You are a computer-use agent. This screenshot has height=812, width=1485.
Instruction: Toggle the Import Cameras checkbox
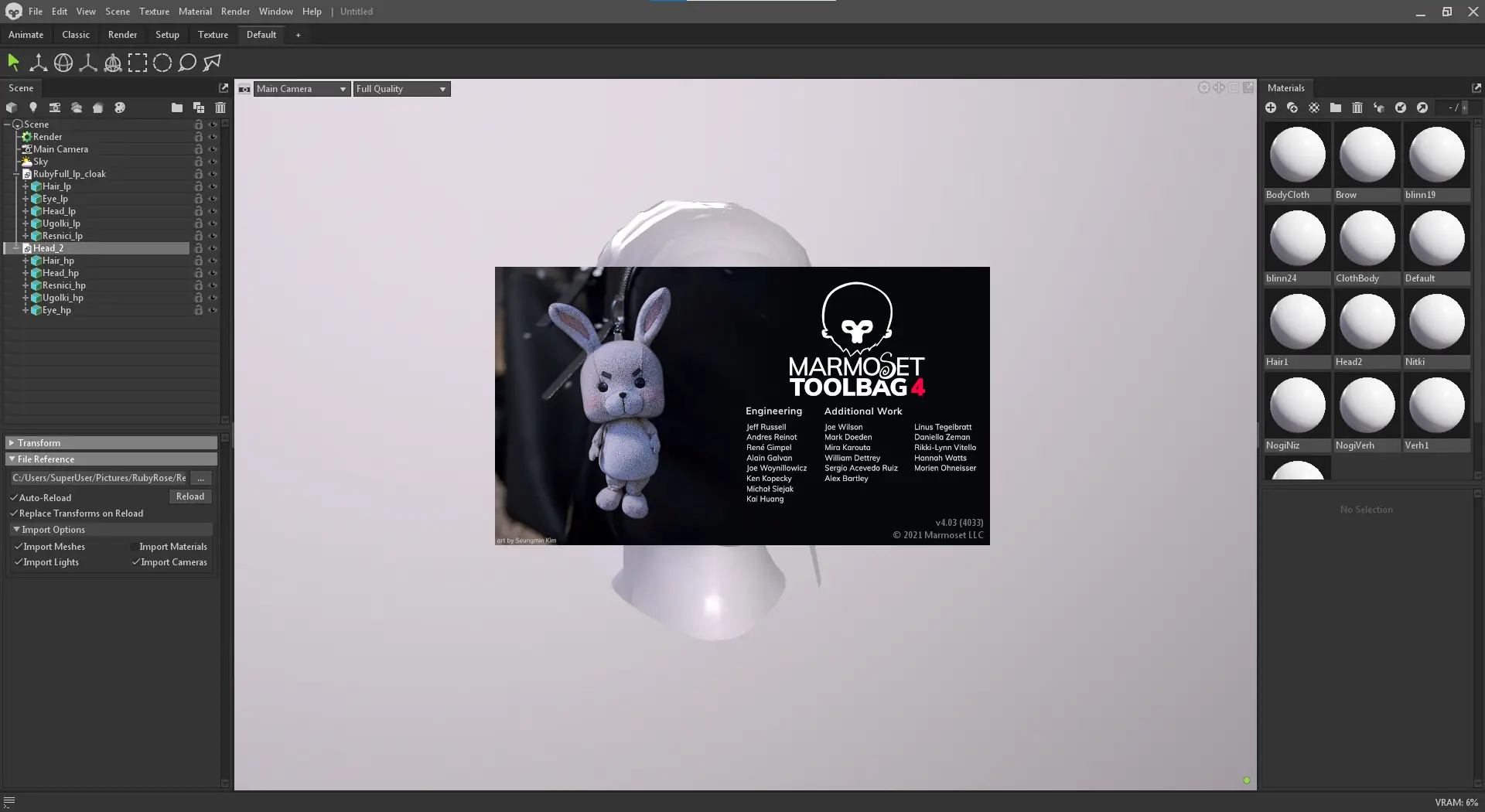[136, 562]
